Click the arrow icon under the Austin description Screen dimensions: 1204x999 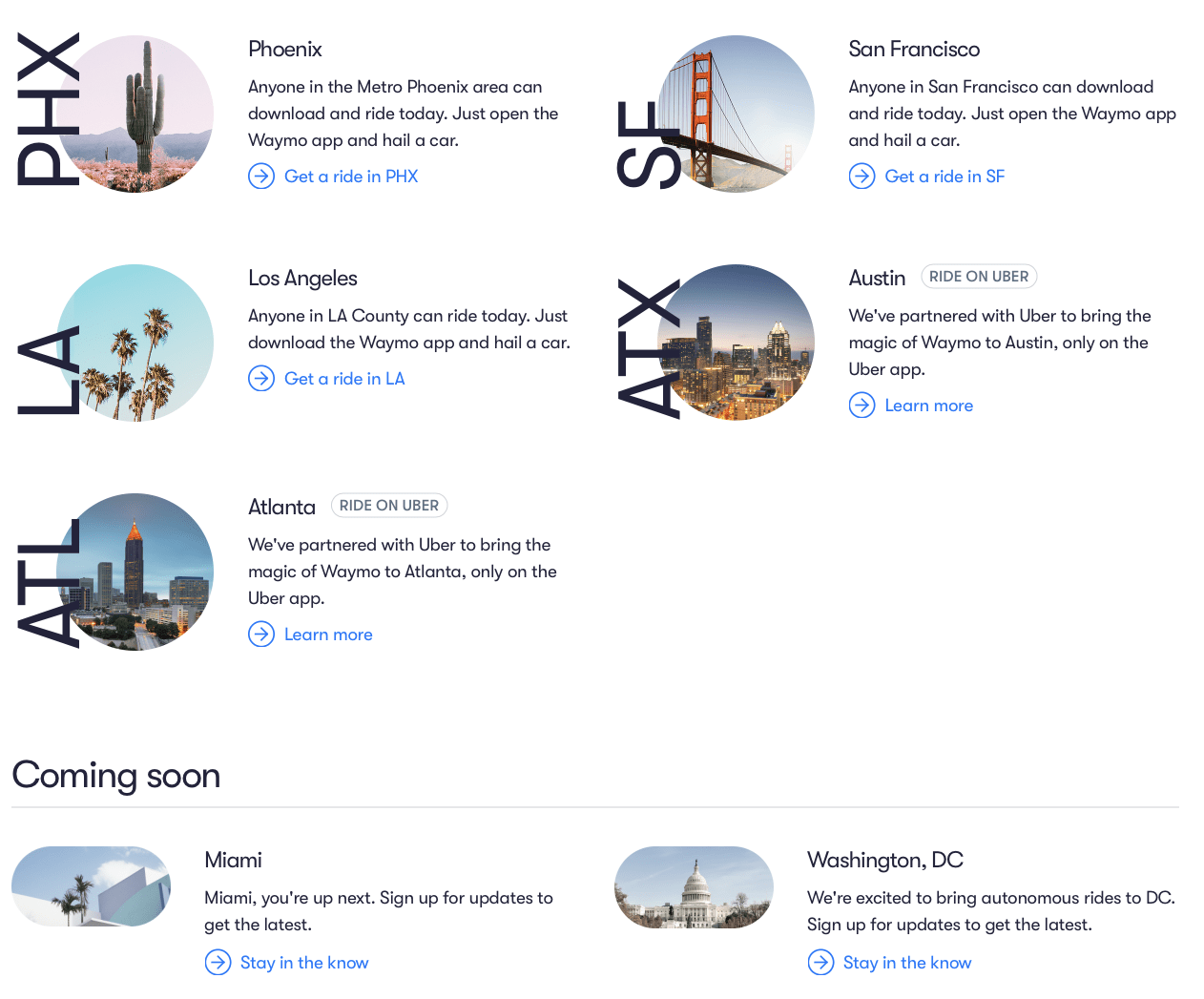click(861, 406)
